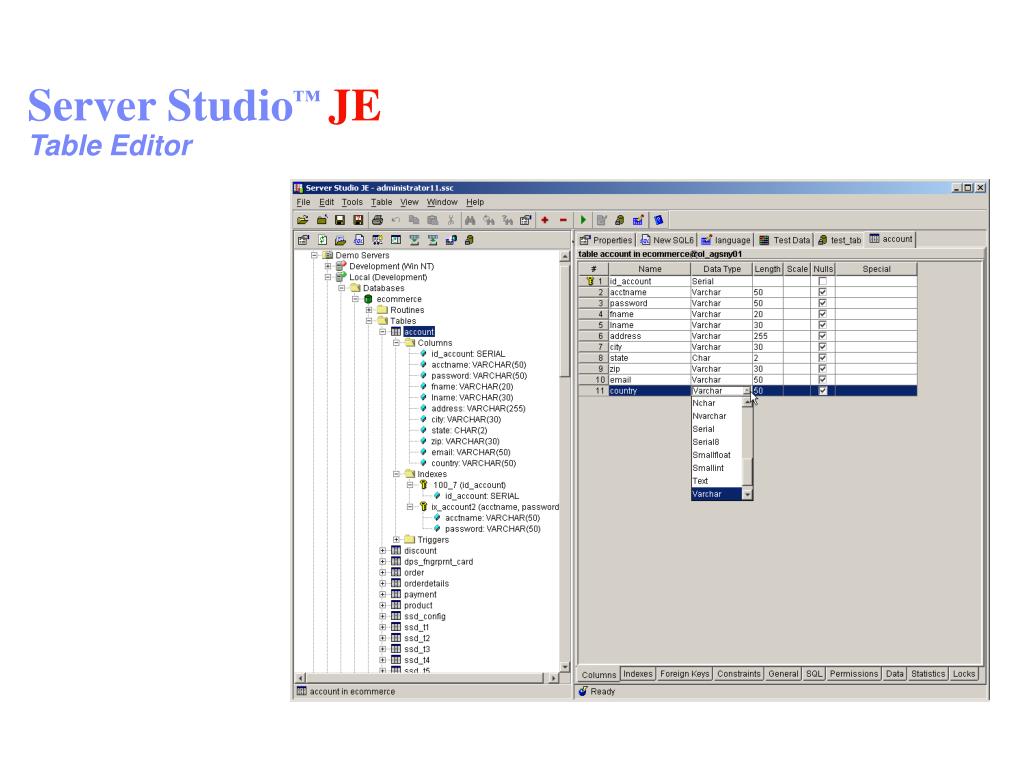Click the red plus add column icon

pos(545,220)
